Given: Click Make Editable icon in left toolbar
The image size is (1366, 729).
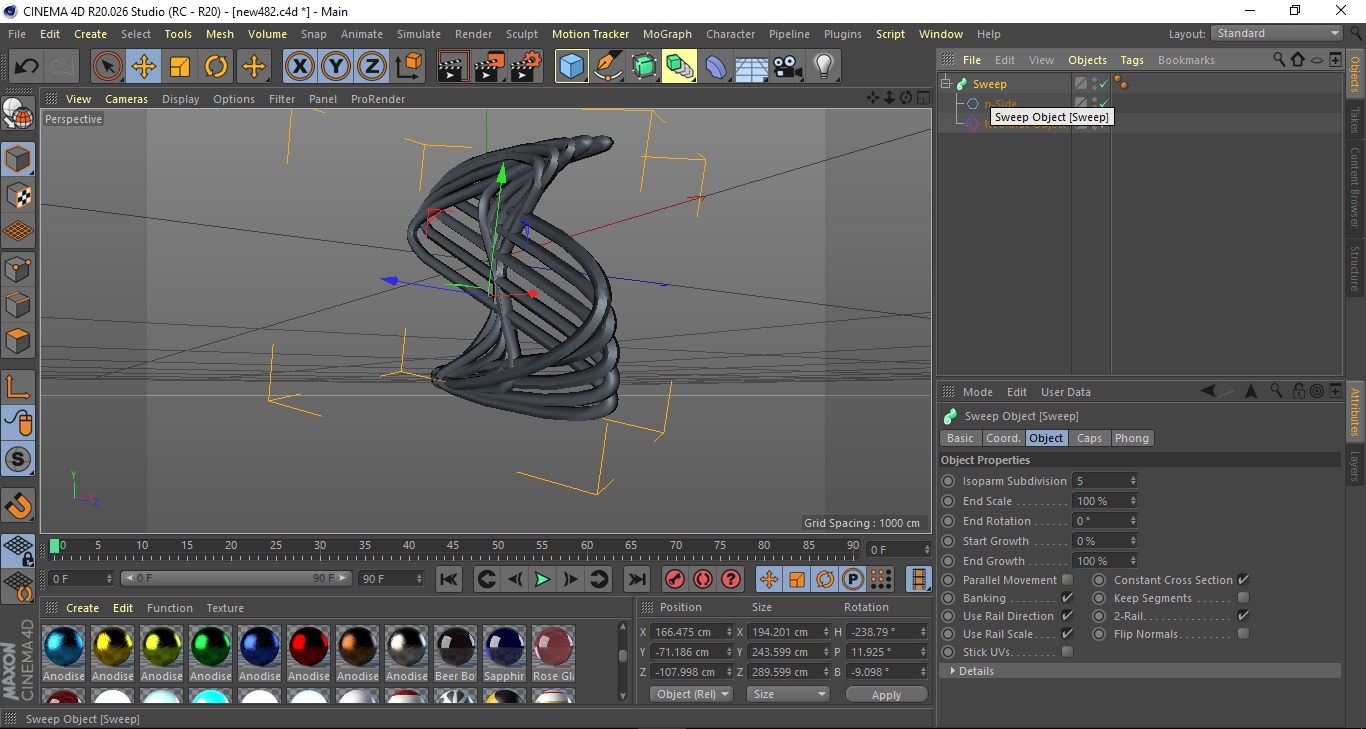Looking at the screenshot, I should tap(18, 114).
